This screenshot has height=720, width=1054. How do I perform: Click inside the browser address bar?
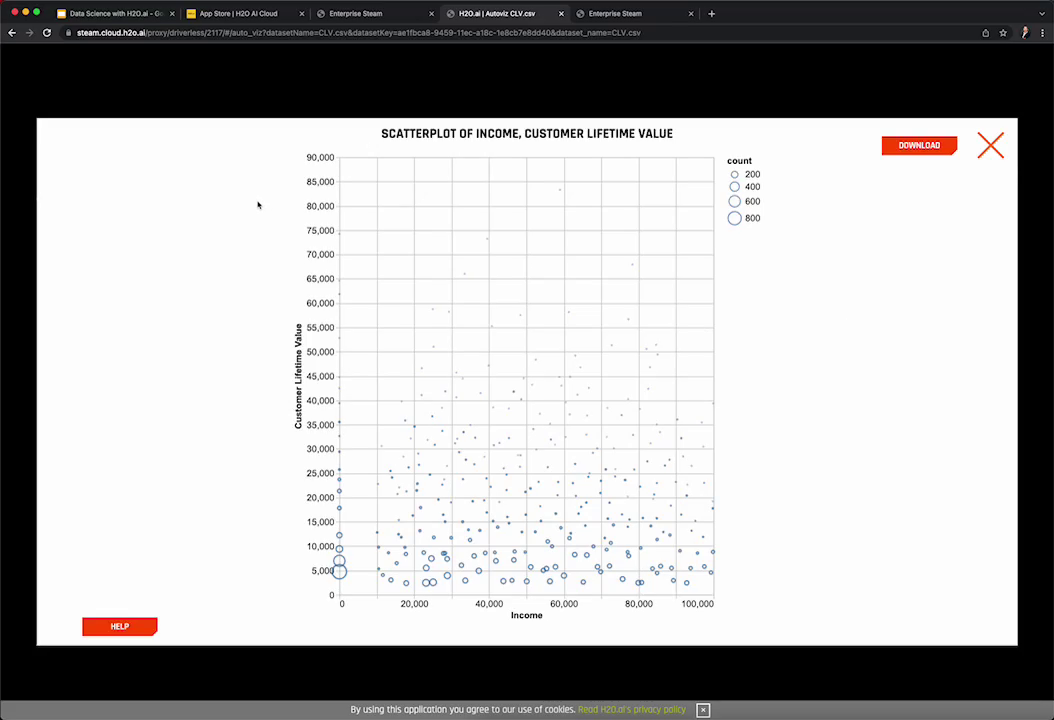[400, 32]
